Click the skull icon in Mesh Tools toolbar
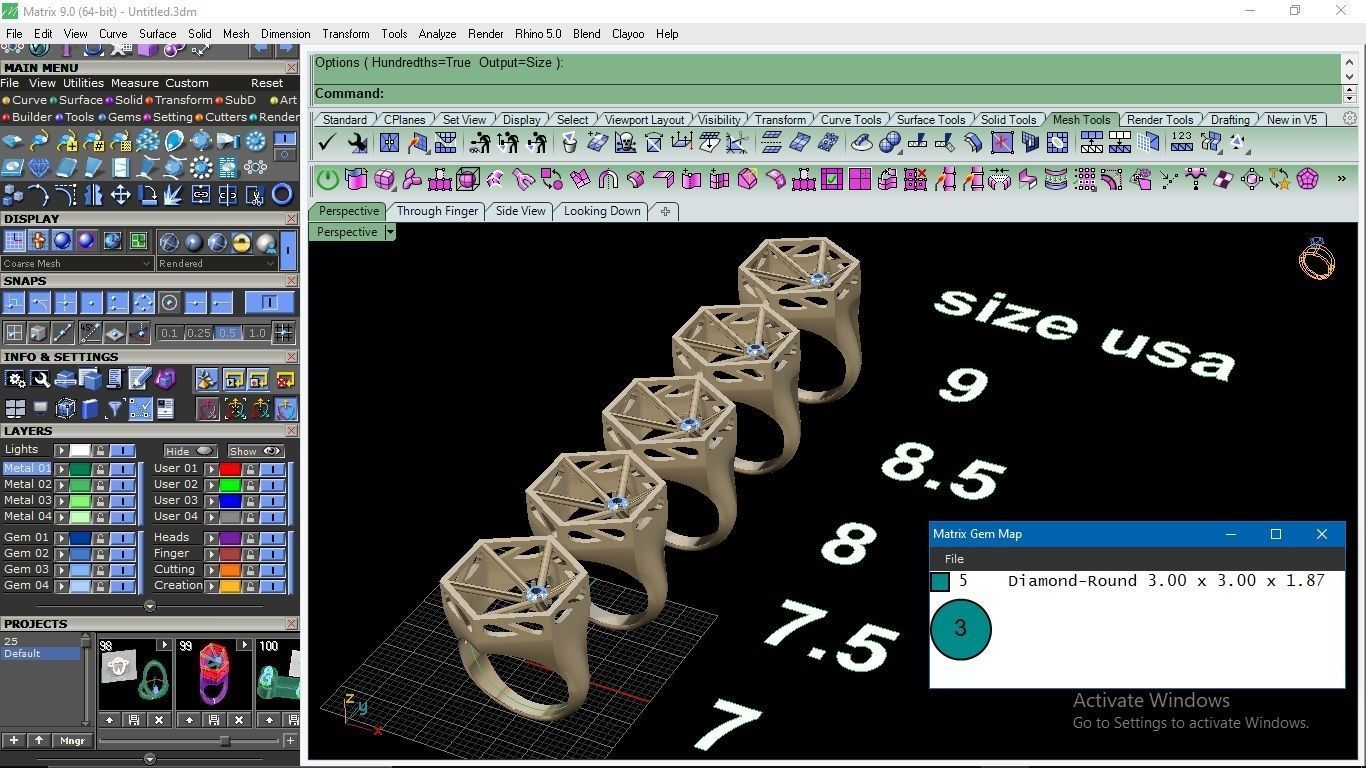 (x=626, y=143)
